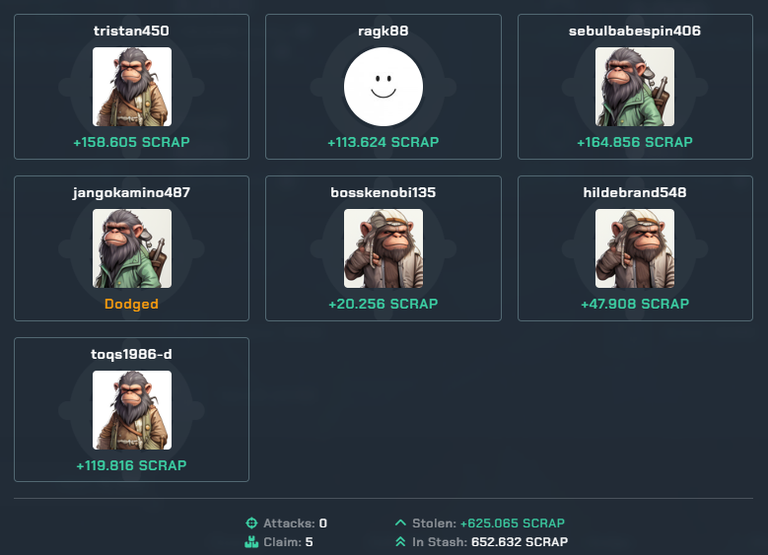The height and width of the screenshot is (555, 768).
Task: Select the username hildebrand548
Action: click(x=635, y=193)
